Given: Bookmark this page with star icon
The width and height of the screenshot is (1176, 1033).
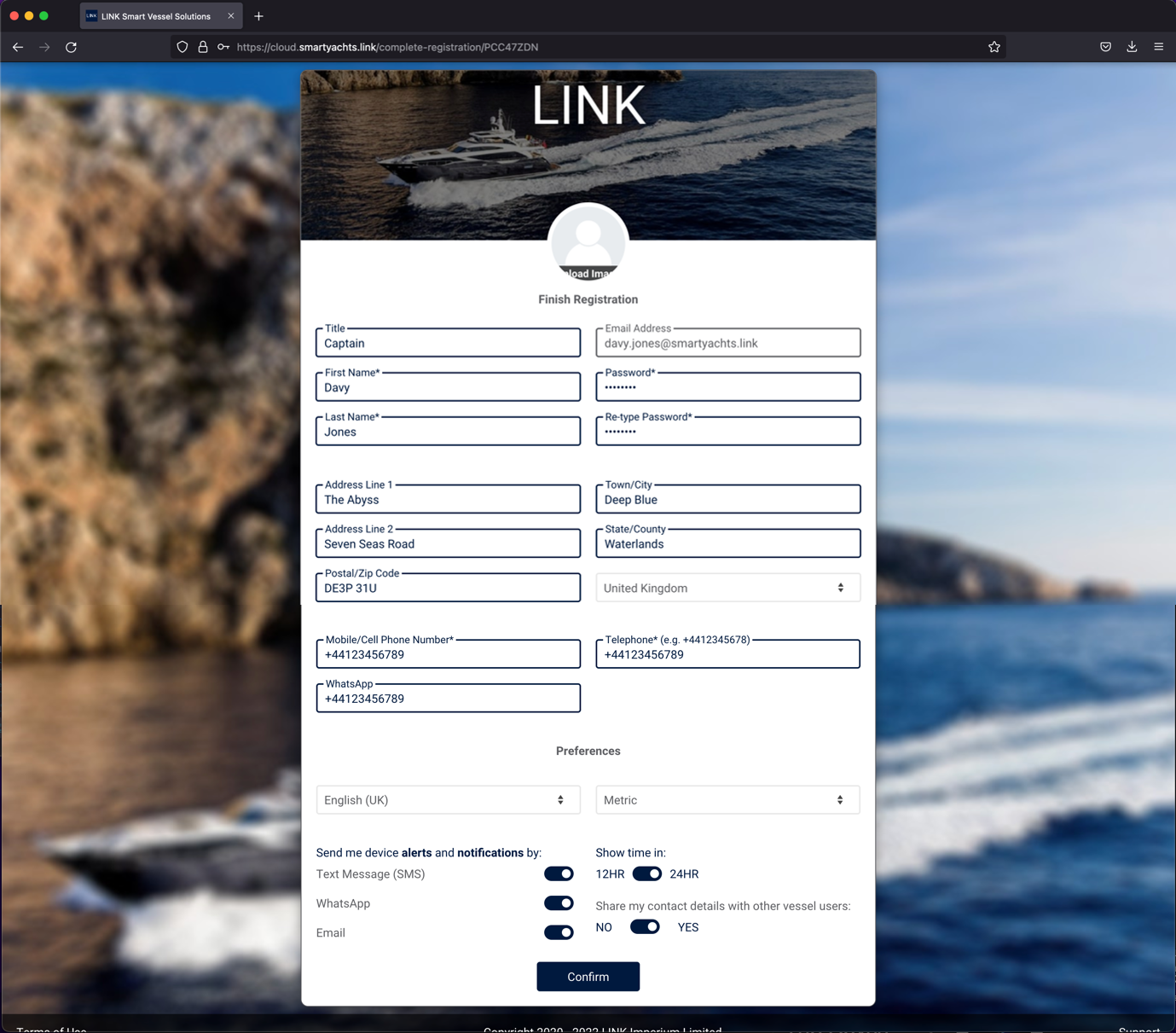Looking at the screenshot, I should click(x=994, y=47).
